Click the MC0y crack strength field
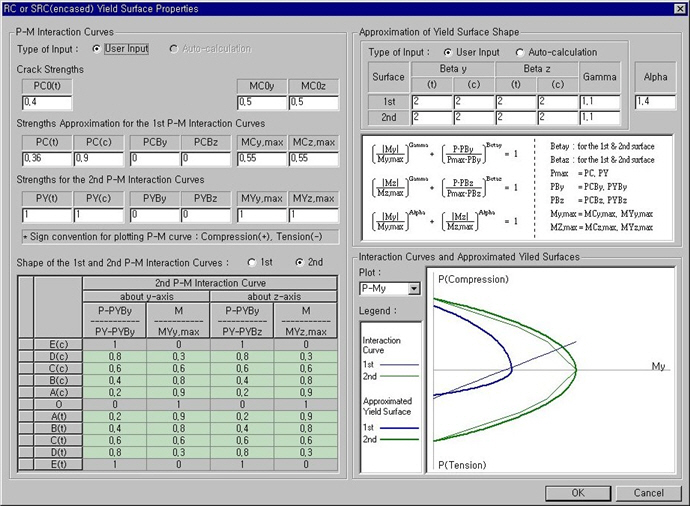This screenshot has height=506, width=690. [x=260, y=102]
